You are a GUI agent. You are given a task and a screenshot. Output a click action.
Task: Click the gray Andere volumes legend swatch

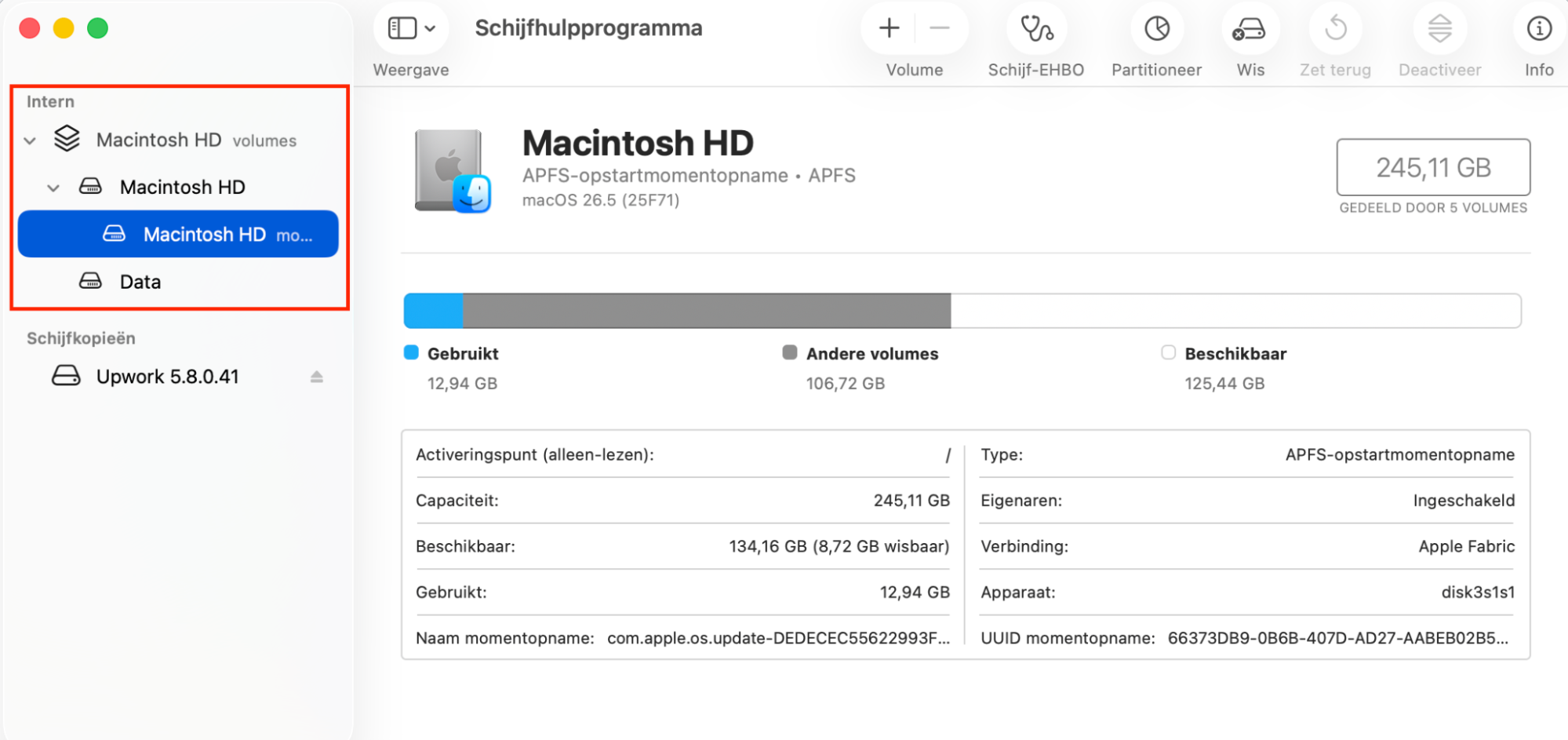(x=790, y=352)
